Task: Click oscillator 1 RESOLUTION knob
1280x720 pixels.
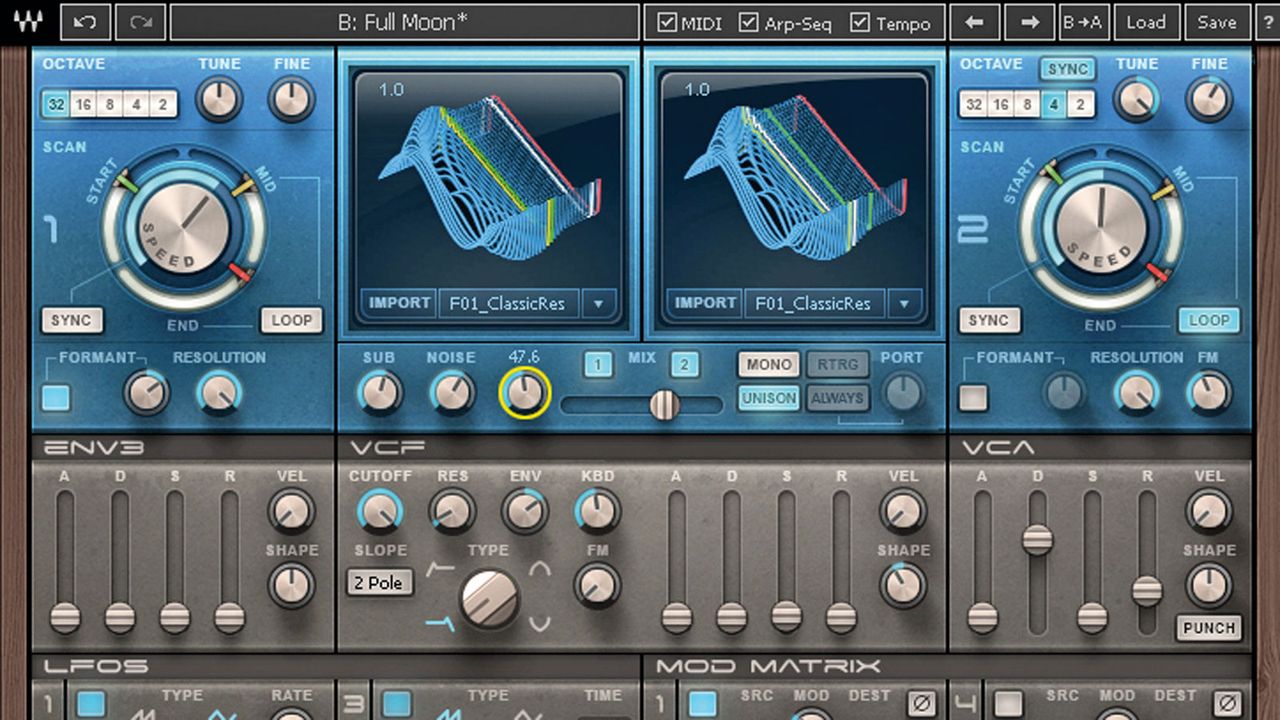Action: point(219,393)
